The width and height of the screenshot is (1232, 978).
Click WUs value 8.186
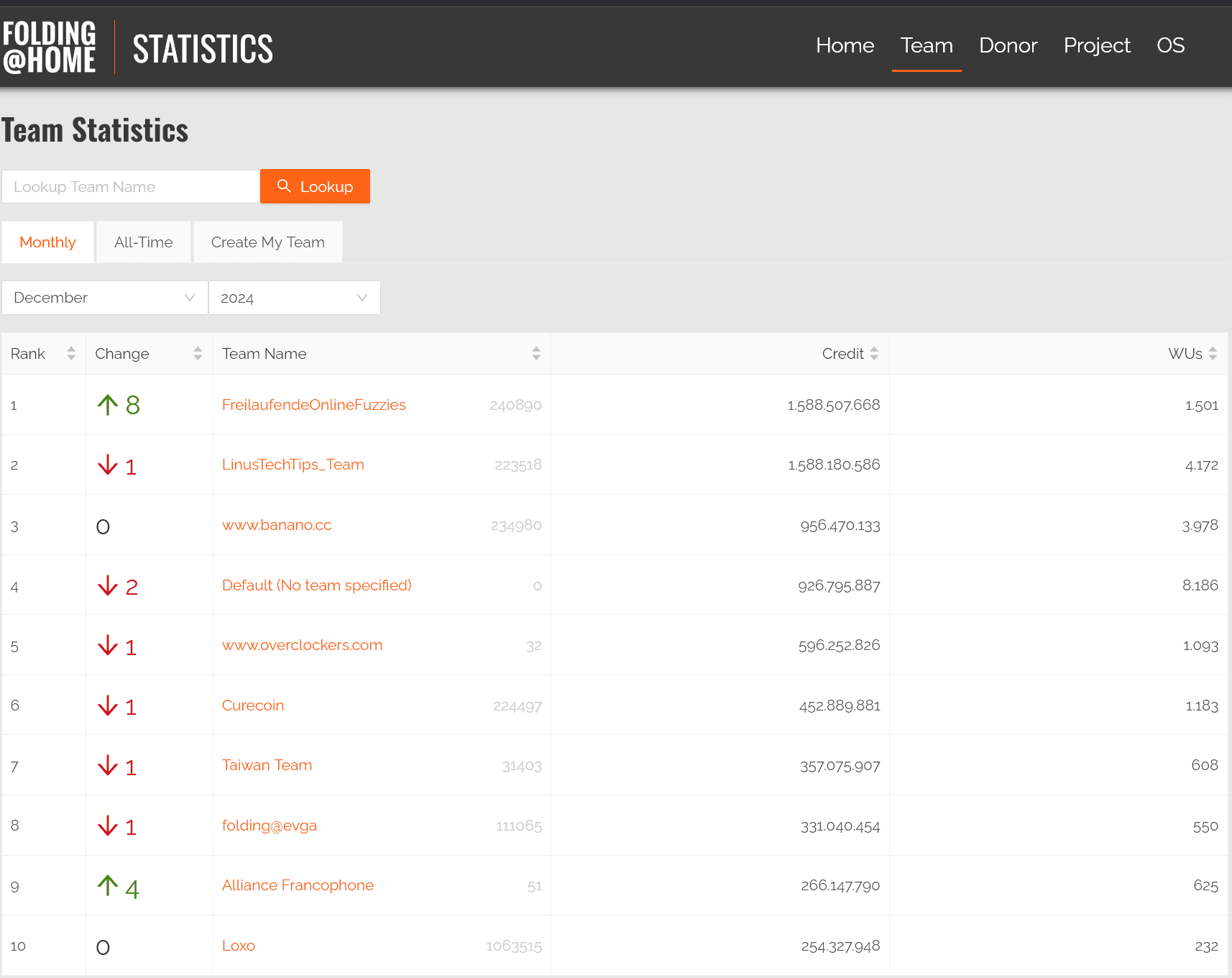click(x=1200, y=585)
